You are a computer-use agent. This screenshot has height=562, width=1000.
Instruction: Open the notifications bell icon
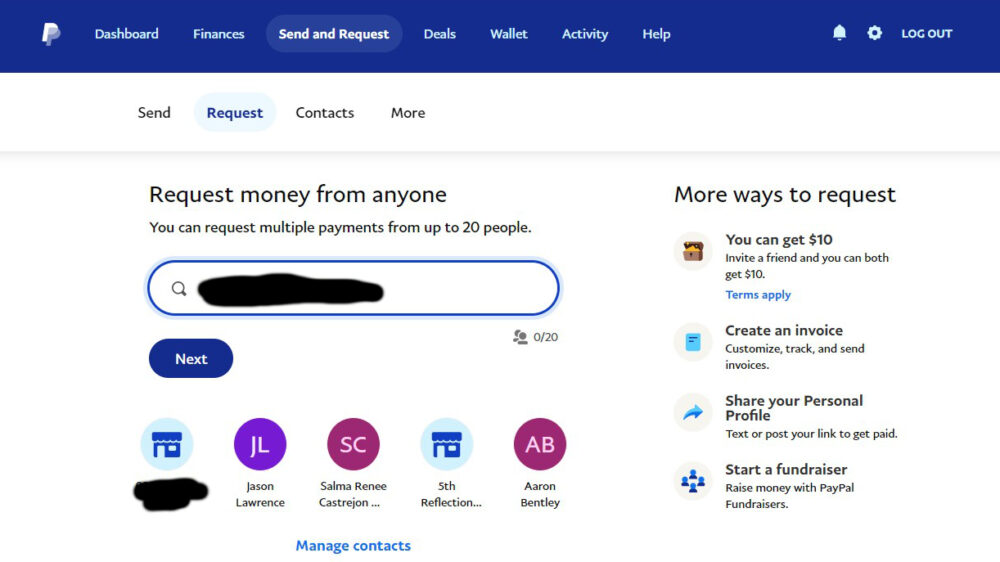pos(839,33)
